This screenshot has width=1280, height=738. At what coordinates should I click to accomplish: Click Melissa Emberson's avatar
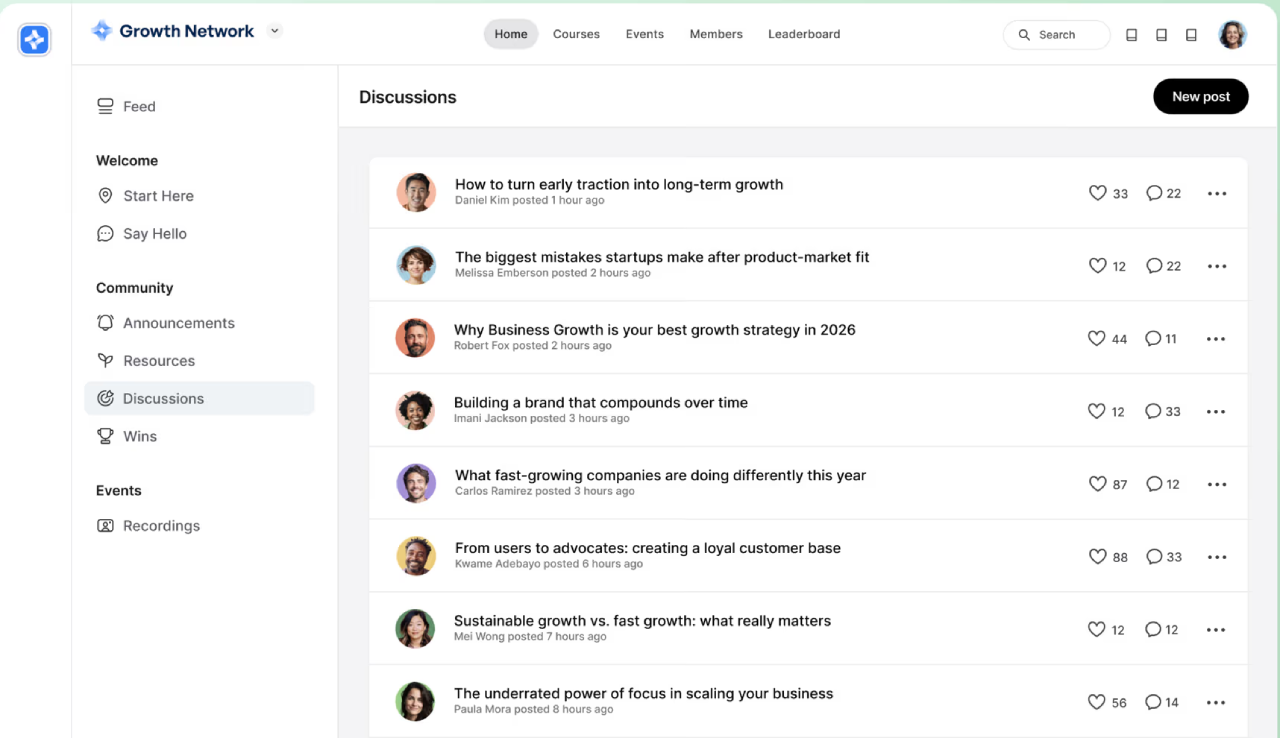coord(416,266)
